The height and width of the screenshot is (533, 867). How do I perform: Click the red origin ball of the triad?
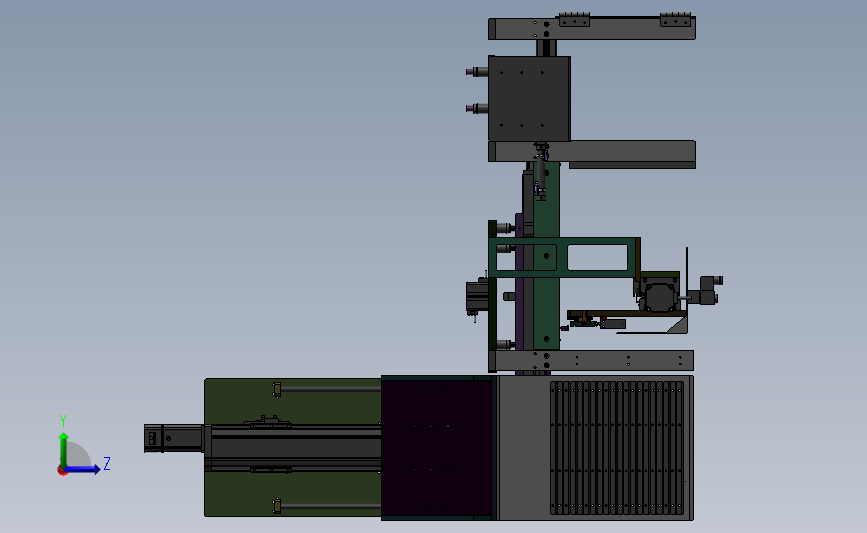click(62, 471)
